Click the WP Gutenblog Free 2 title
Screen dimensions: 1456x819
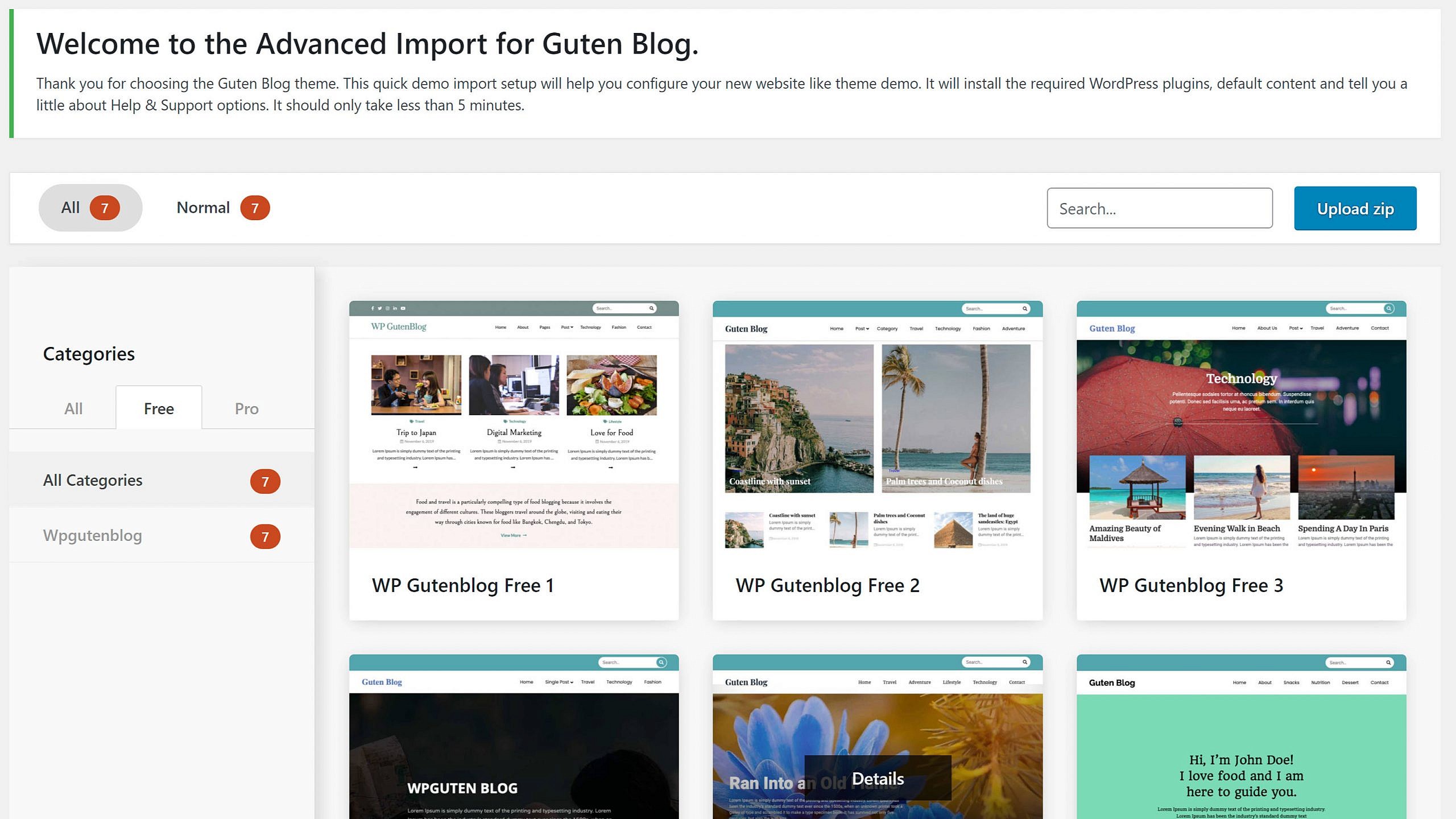(x=827, y=585)
